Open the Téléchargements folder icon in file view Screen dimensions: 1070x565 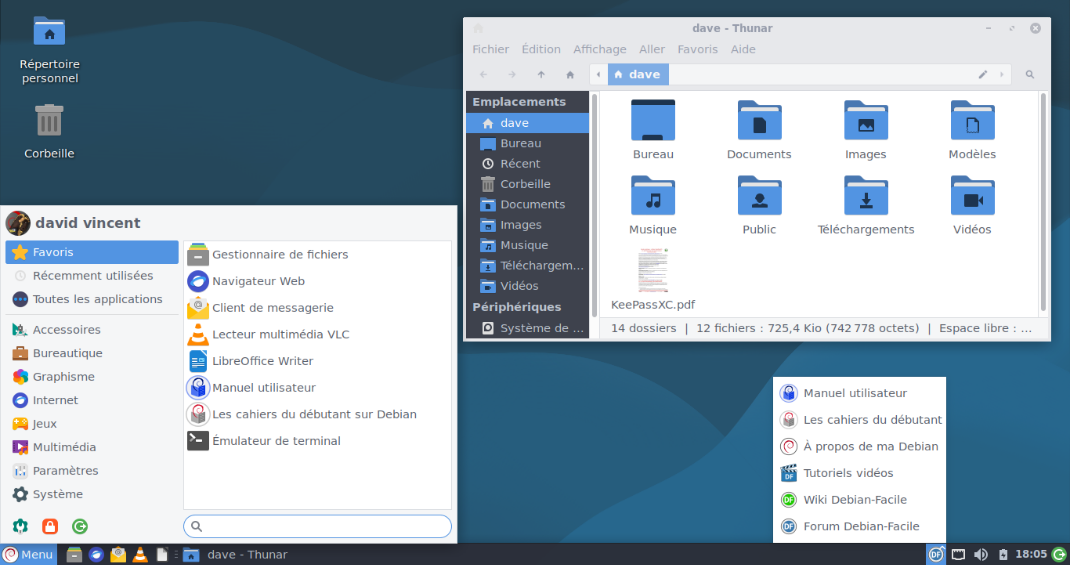(865, 196)
